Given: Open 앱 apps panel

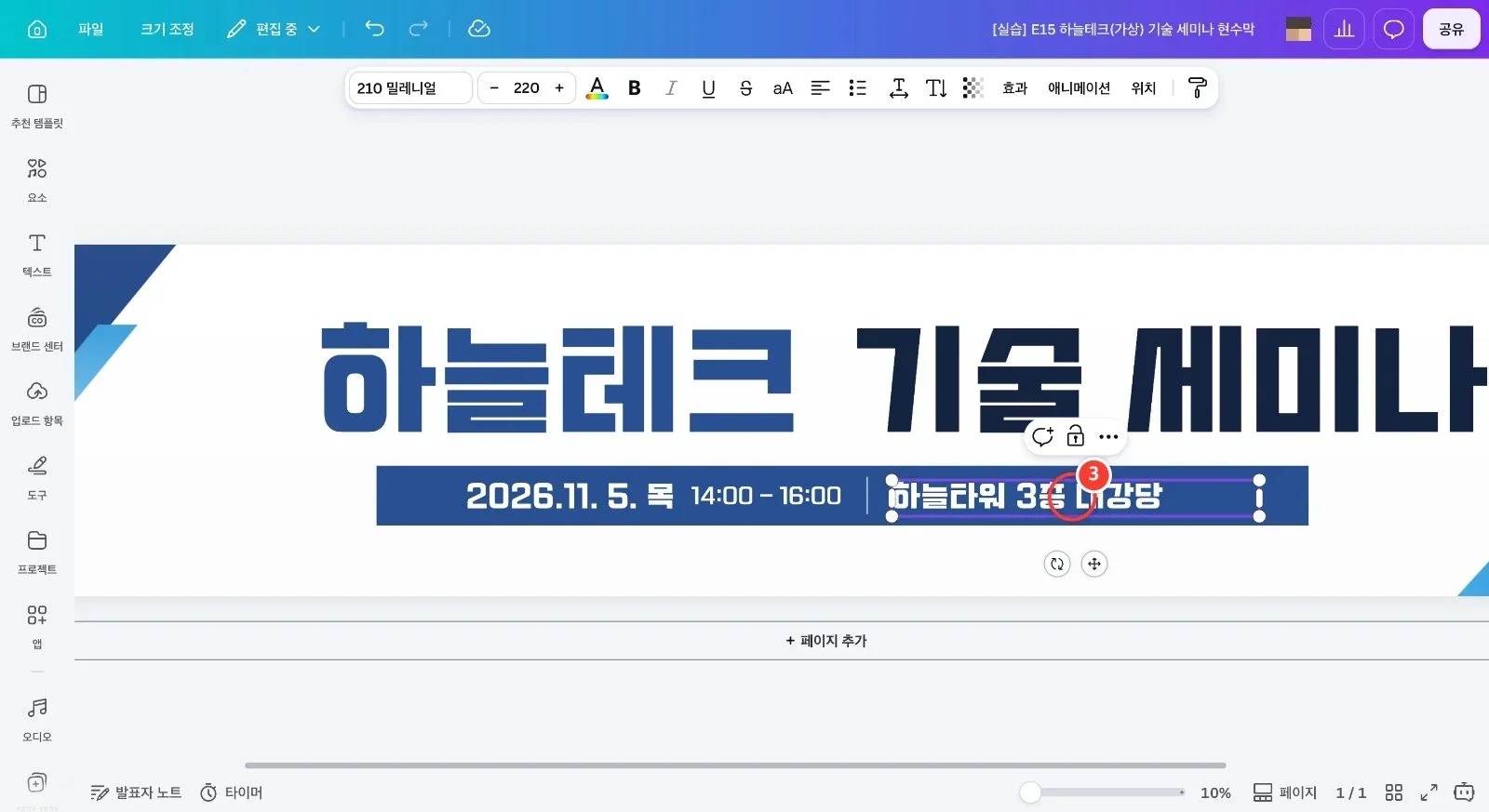Looking at the screenshot, I should click(x=37, y=626).
